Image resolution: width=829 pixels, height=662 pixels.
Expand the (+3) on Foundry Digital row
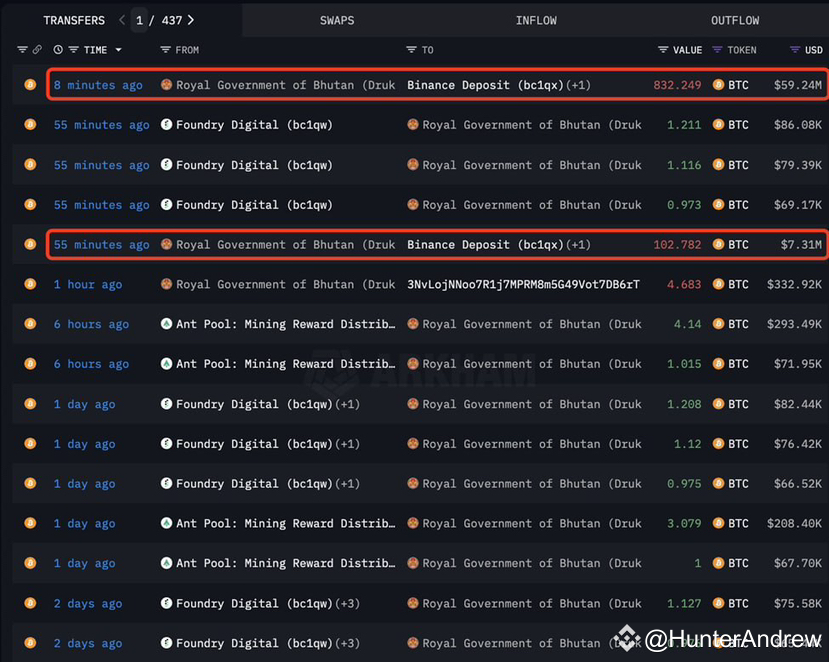click(x=344, y=603)
